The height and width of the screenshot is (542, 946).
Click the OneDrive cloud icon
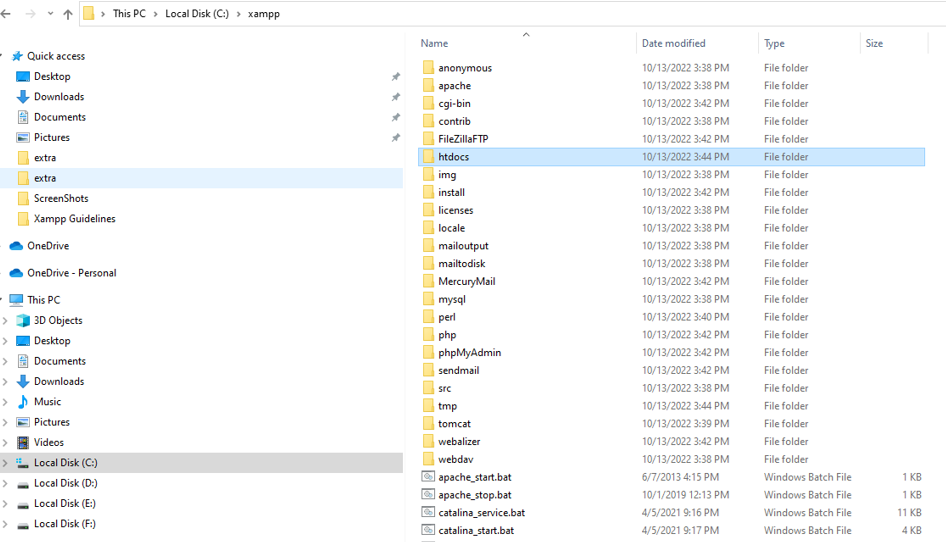pyautogui.click(x=17, y=246)
